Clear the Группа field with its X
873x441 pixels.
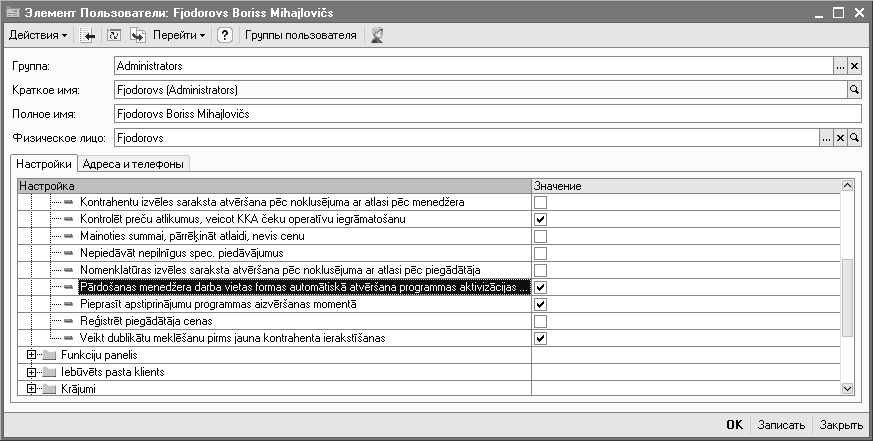[x=855, y=66]
